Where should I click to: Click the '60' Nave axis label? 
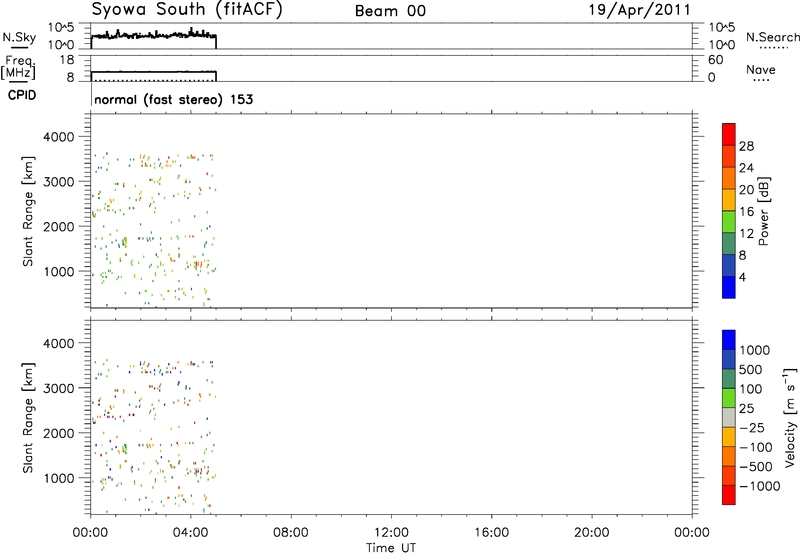[715, 60]
